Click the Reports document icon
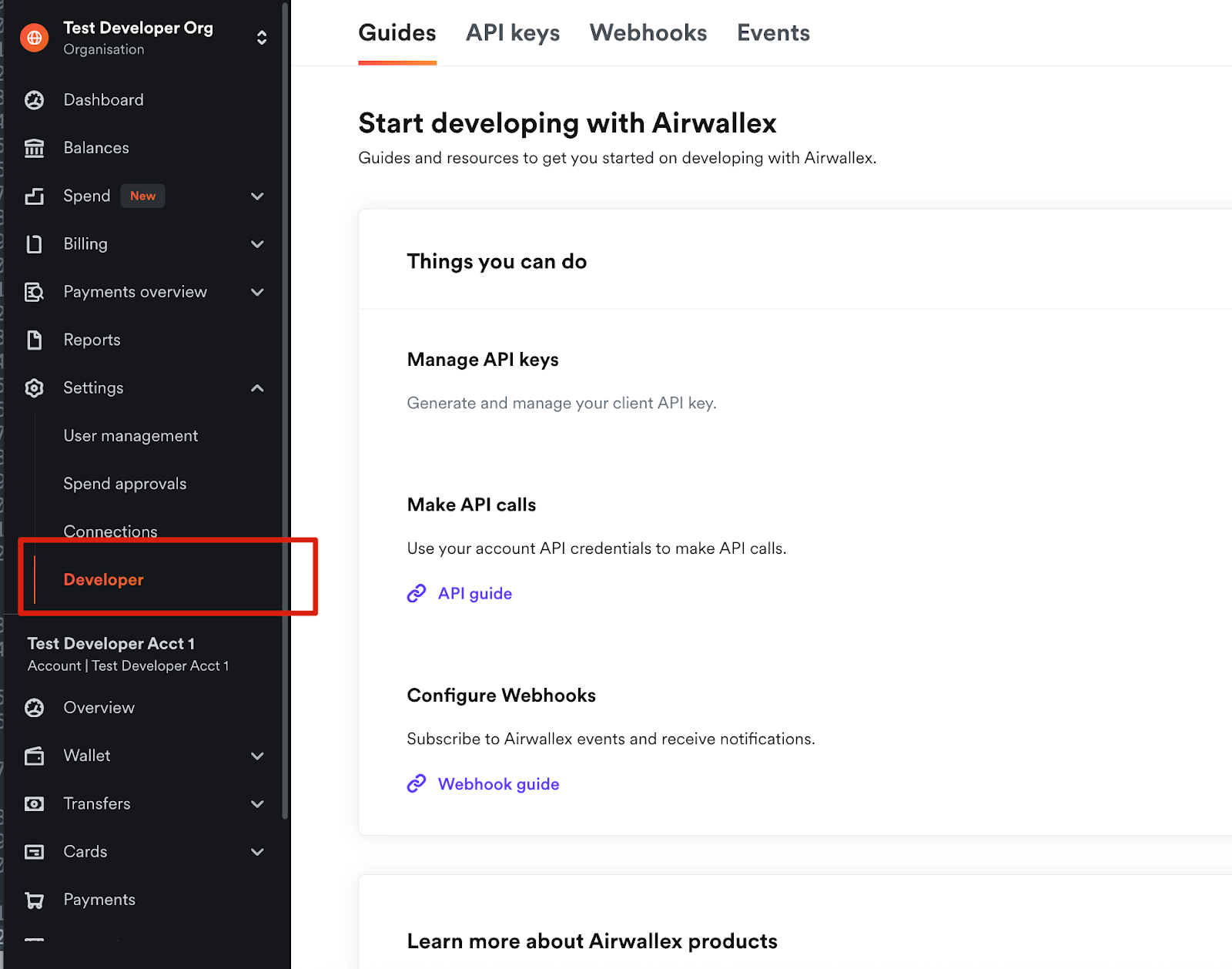 tap(34, 340)
